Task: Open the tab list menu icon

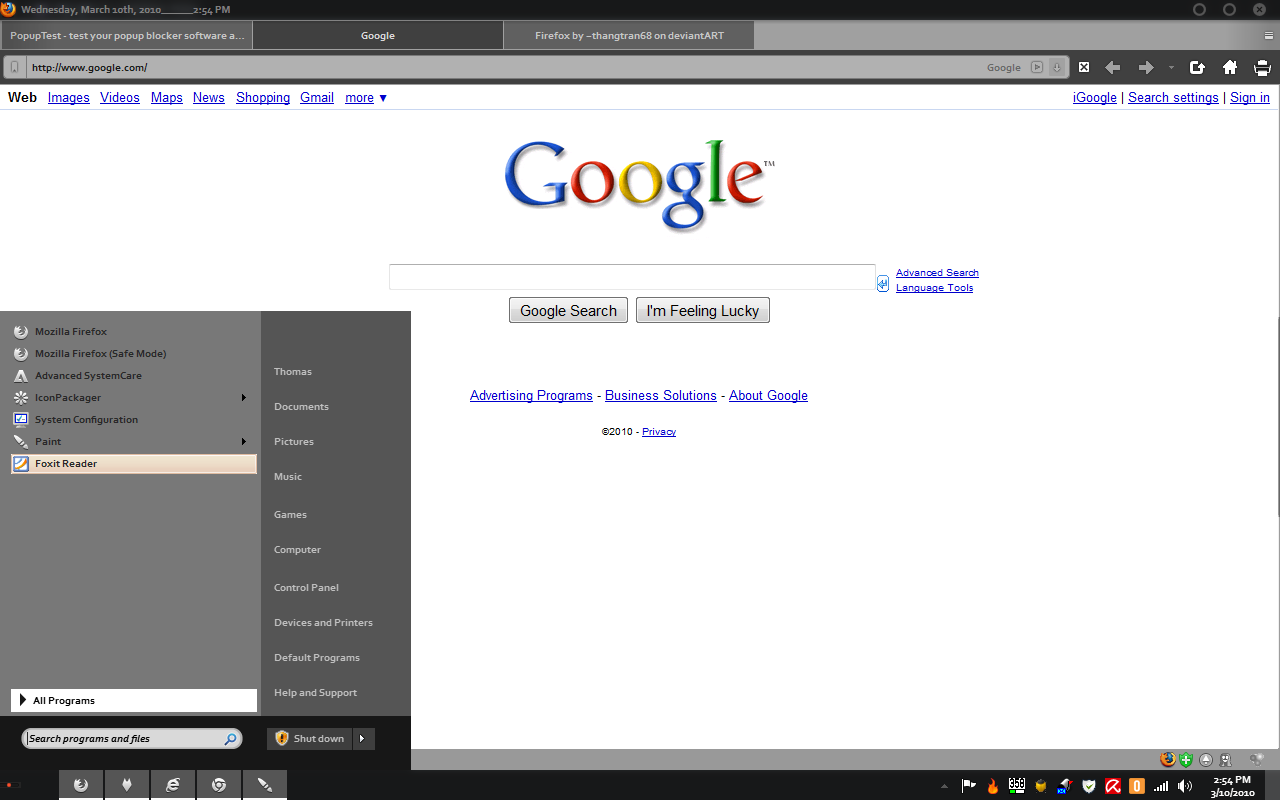Action: [x=1268, y=35]
